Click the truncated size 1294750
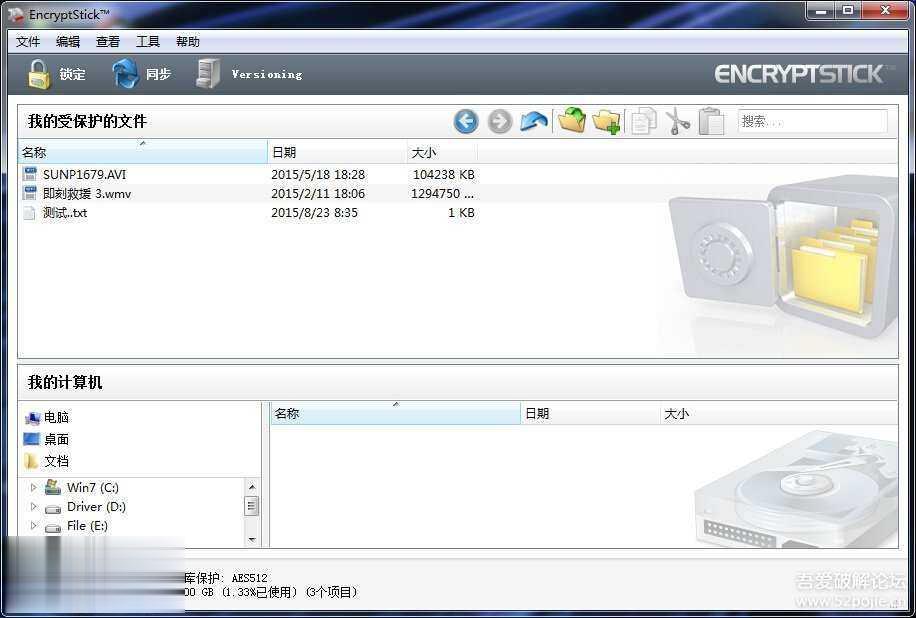 442,194
